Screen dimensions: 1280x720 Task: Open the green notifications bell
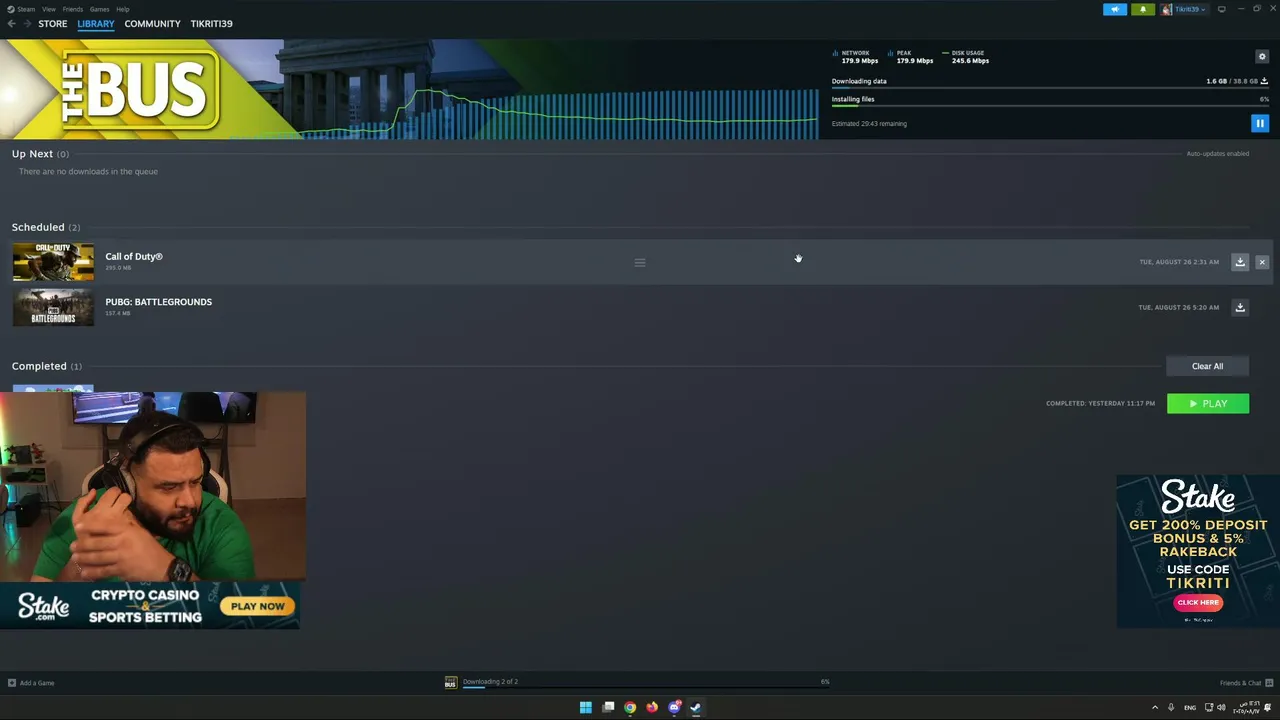point(1143,9)
